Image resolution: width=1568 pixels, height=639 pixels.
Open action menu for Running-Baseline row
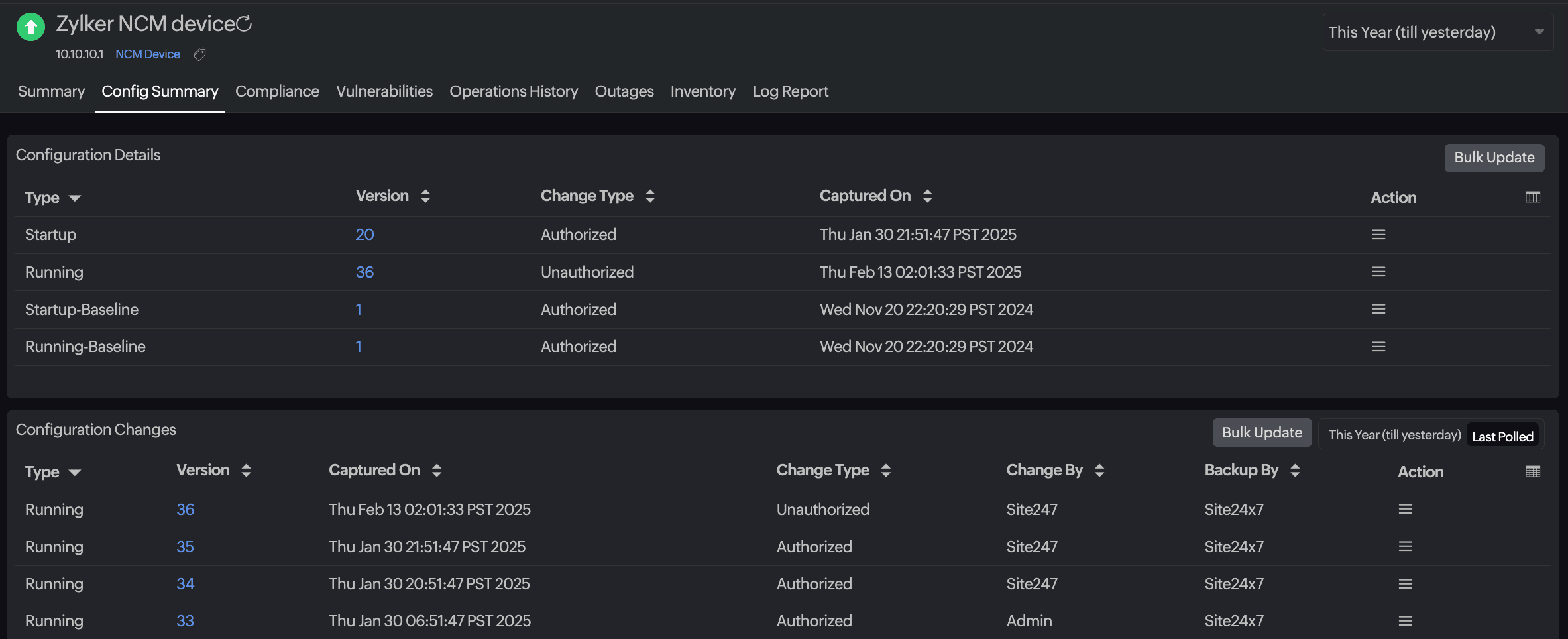point(1378,346)
